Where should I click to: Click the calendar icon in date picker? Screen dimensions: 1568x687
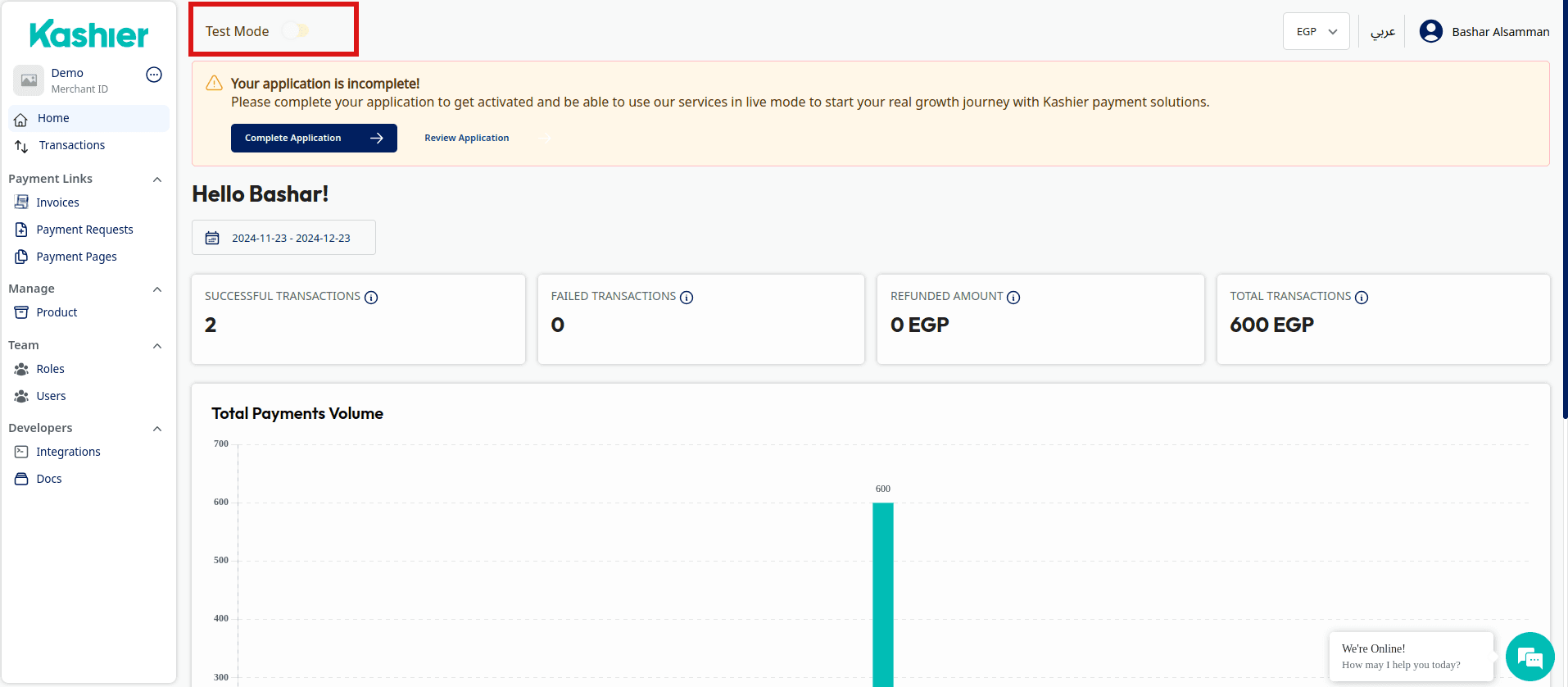tap(212, 238)
